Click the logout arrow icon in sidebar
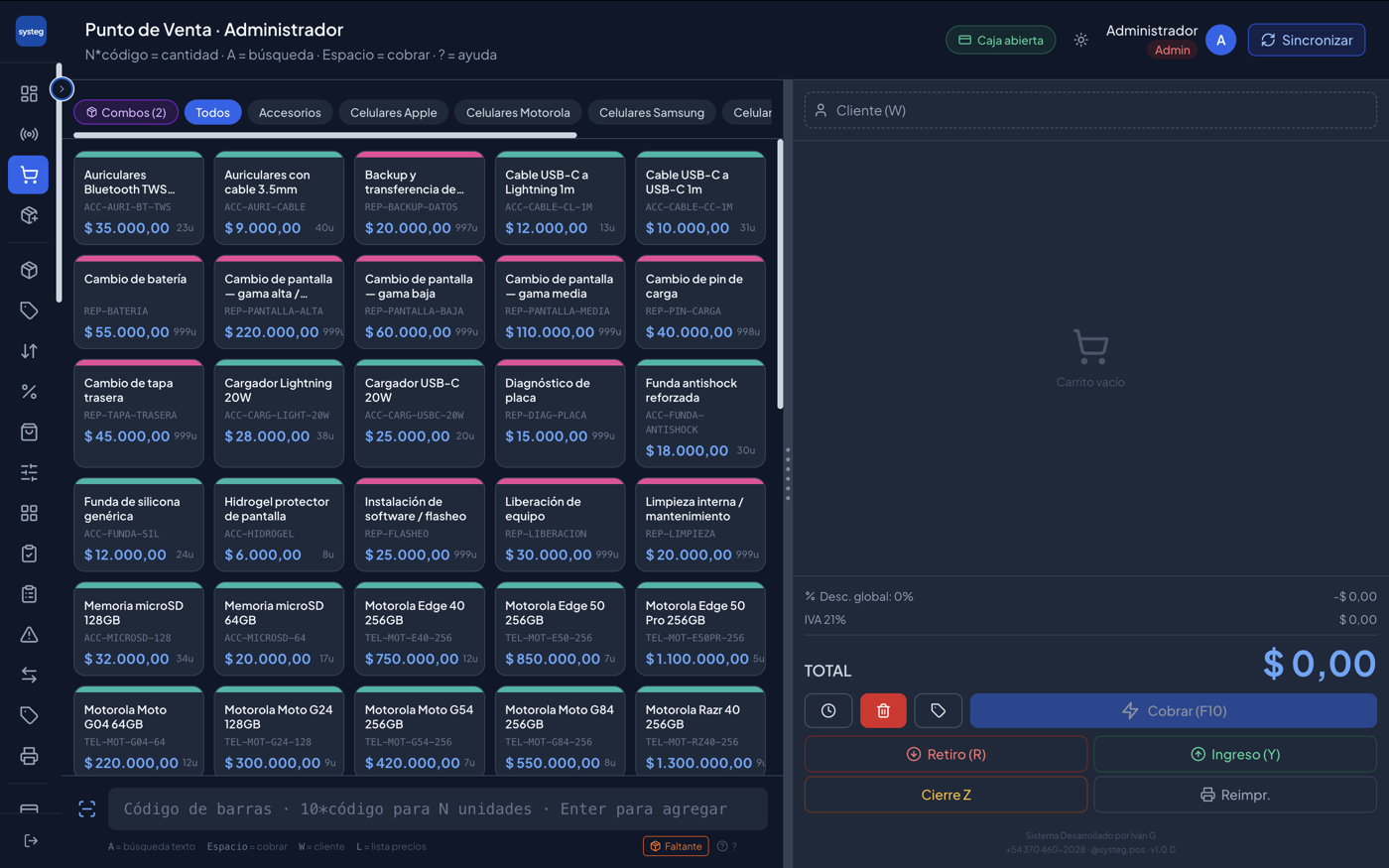 [x=31, y=840]
